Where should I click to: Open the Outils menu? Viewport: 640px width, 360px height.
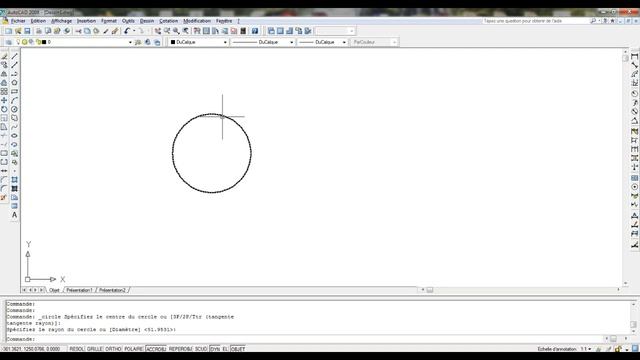click(128, 21)
